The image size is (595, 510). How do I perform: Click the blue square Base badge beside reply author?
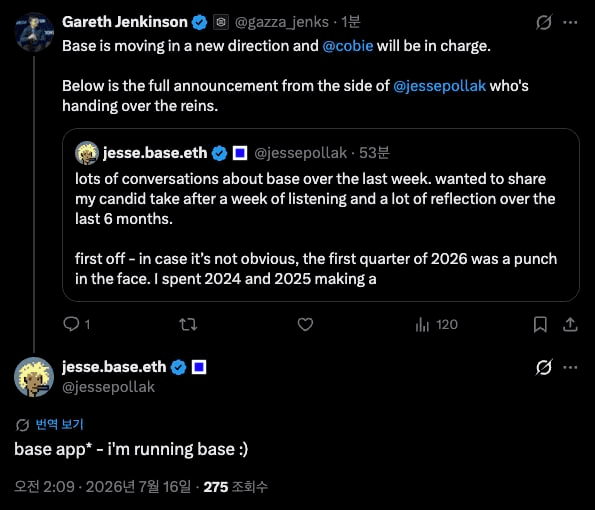199,367
